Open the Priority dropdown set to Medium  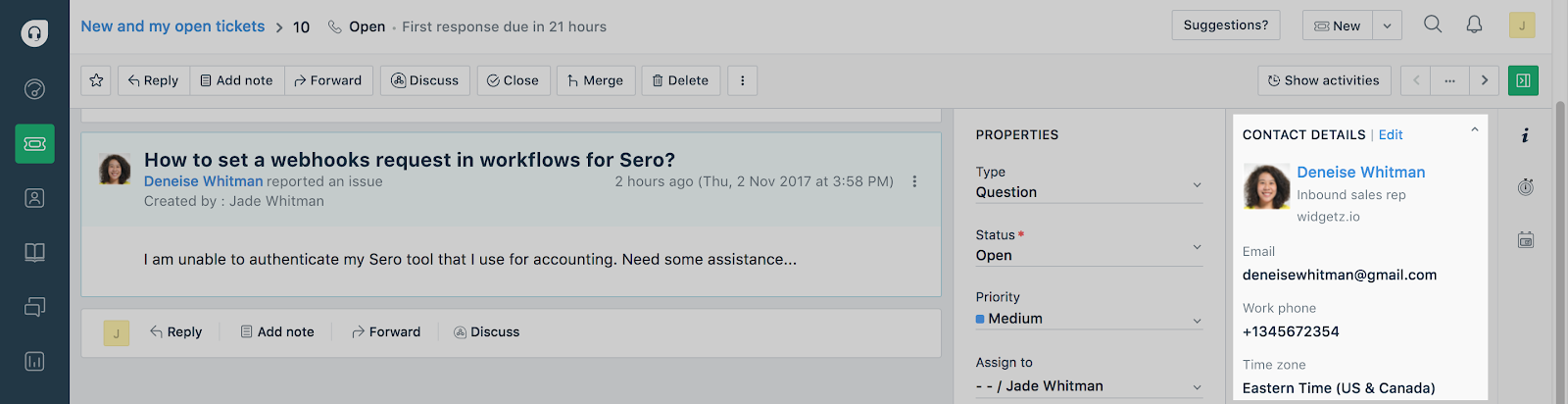coord(1197,320)
